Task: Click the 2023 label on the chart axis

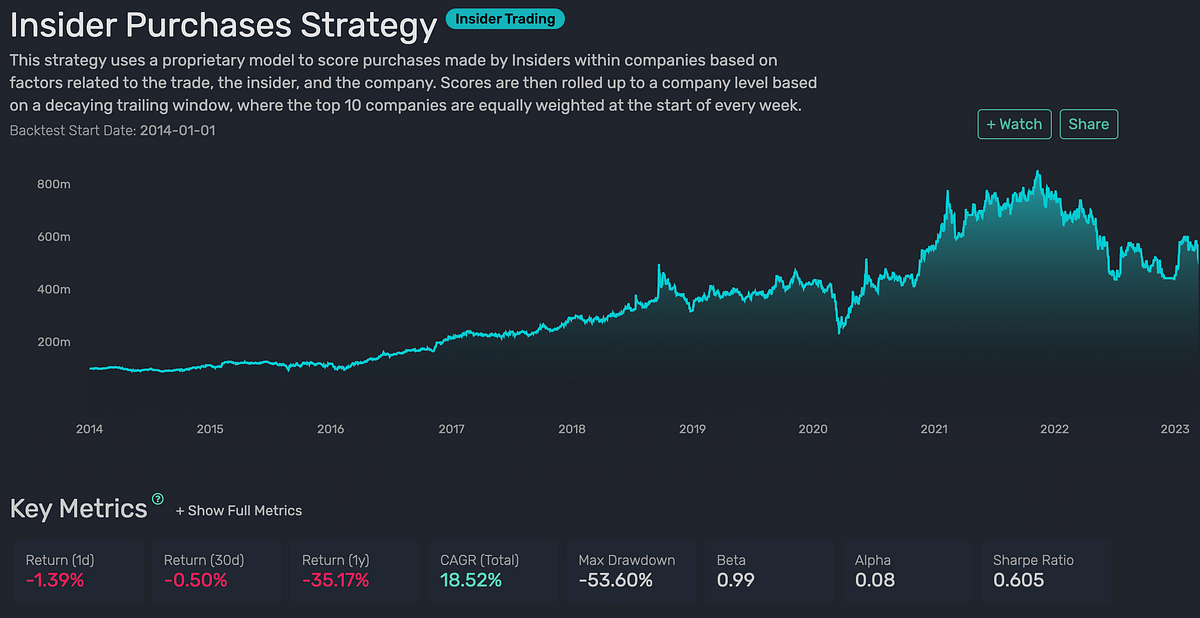Action: pyautogui.click(x=1175, y=428)
